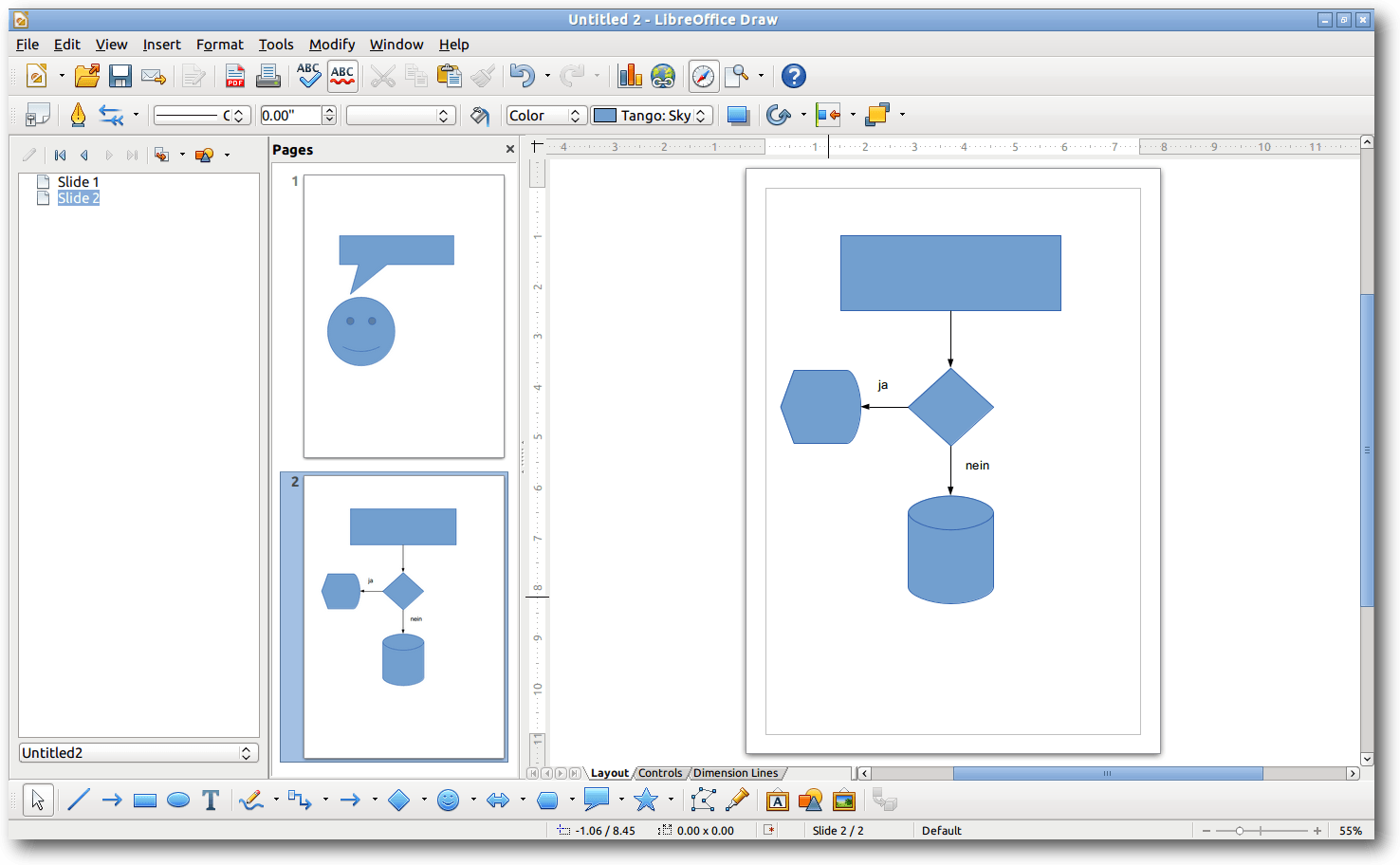This screenshot has width=1400, height=865.
Task: Activate the Select arrow tool
Action: [x=37, y=801]
